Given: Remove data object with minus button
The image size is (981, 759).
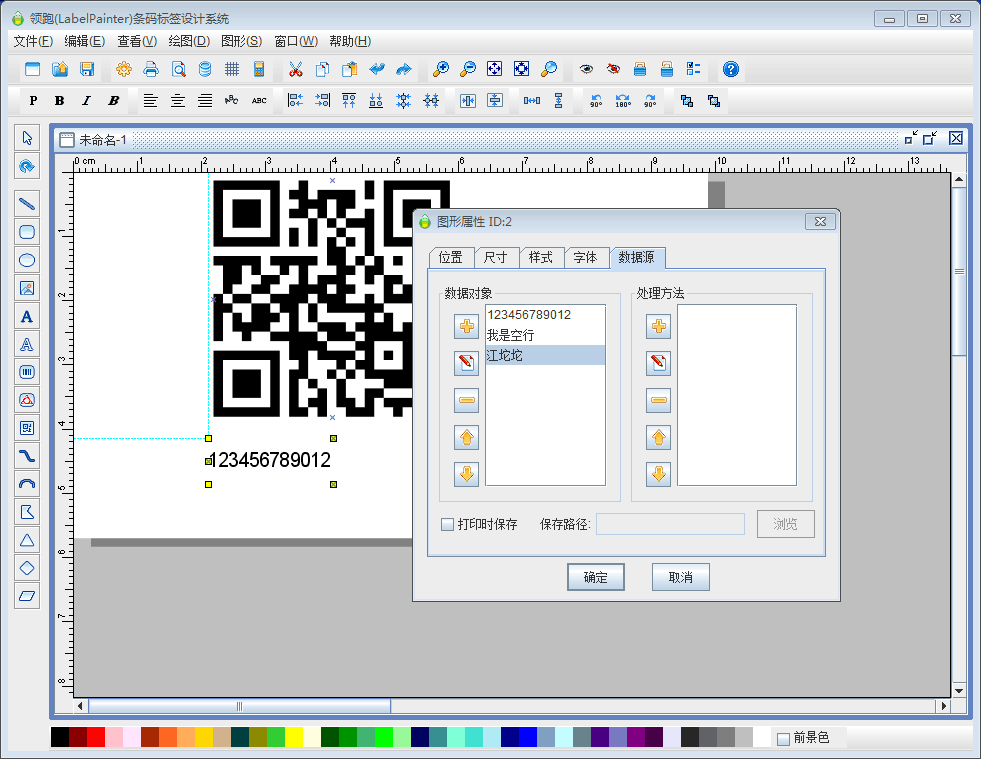Looking at the screenshot, I should (467, 400).
